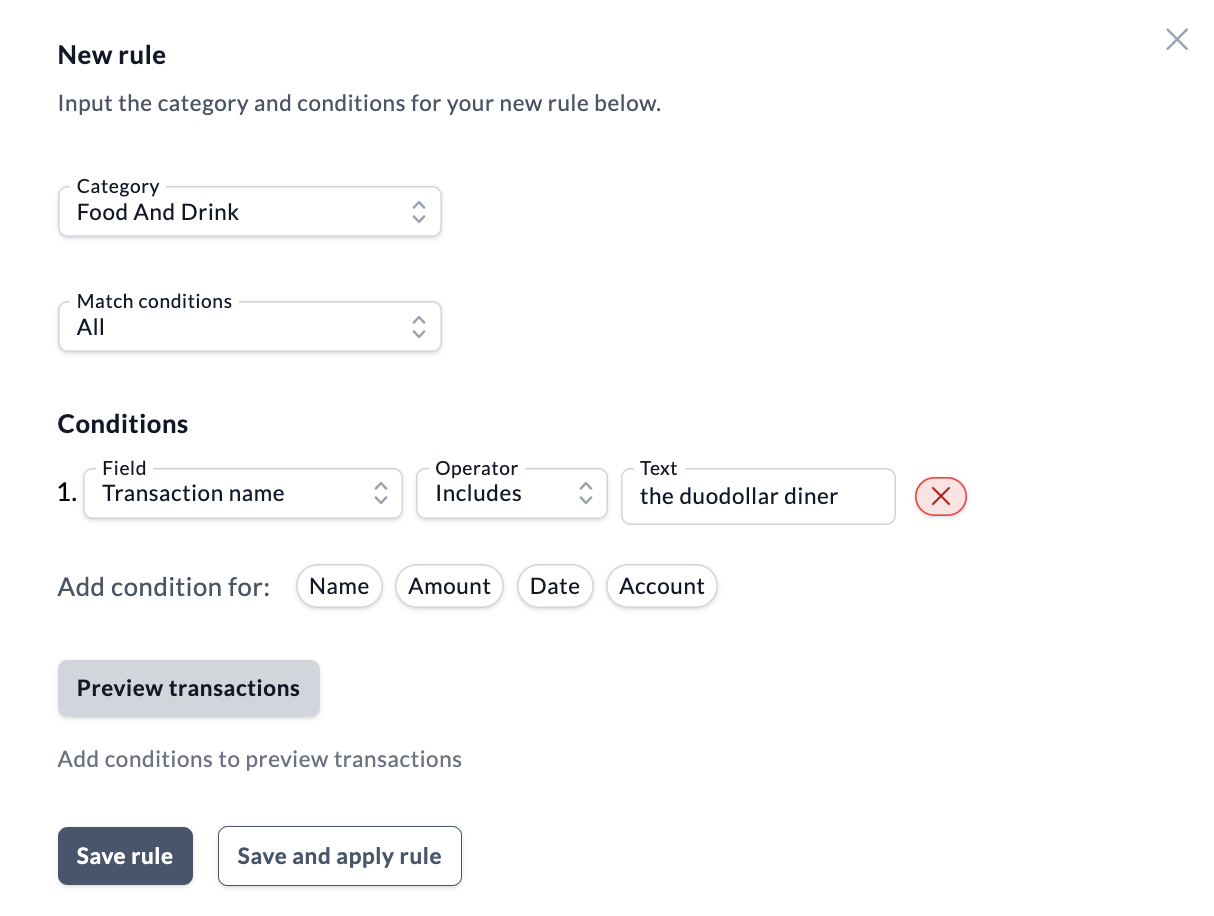Click the Save rule button
Viewport: 1214px width, 916px height.
pyautogui.click(x=125, y=856)
